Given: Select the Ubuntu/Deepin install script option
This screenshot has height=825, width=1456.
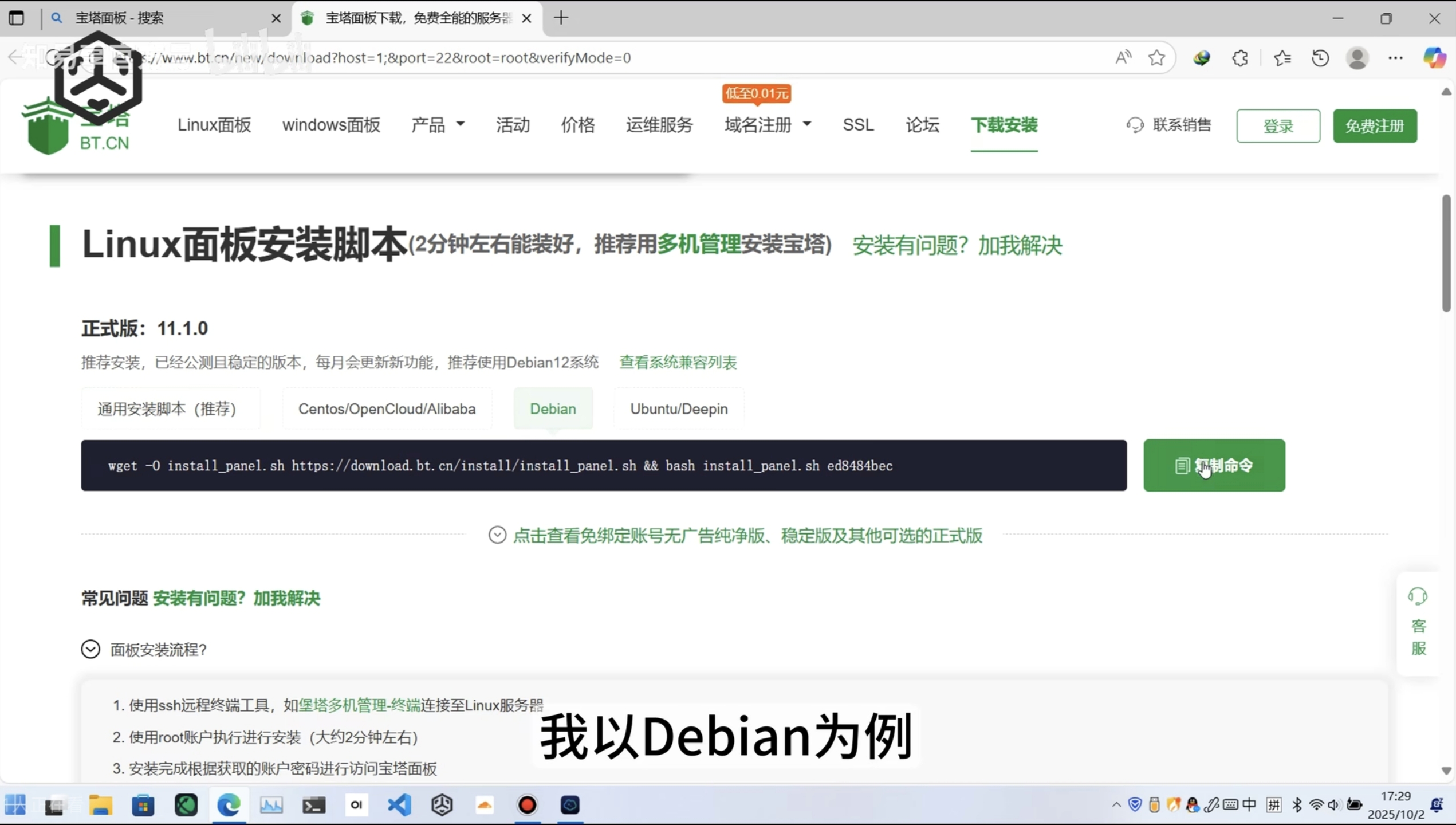Looking at the screenshot, I should click(x=679, y=408).
